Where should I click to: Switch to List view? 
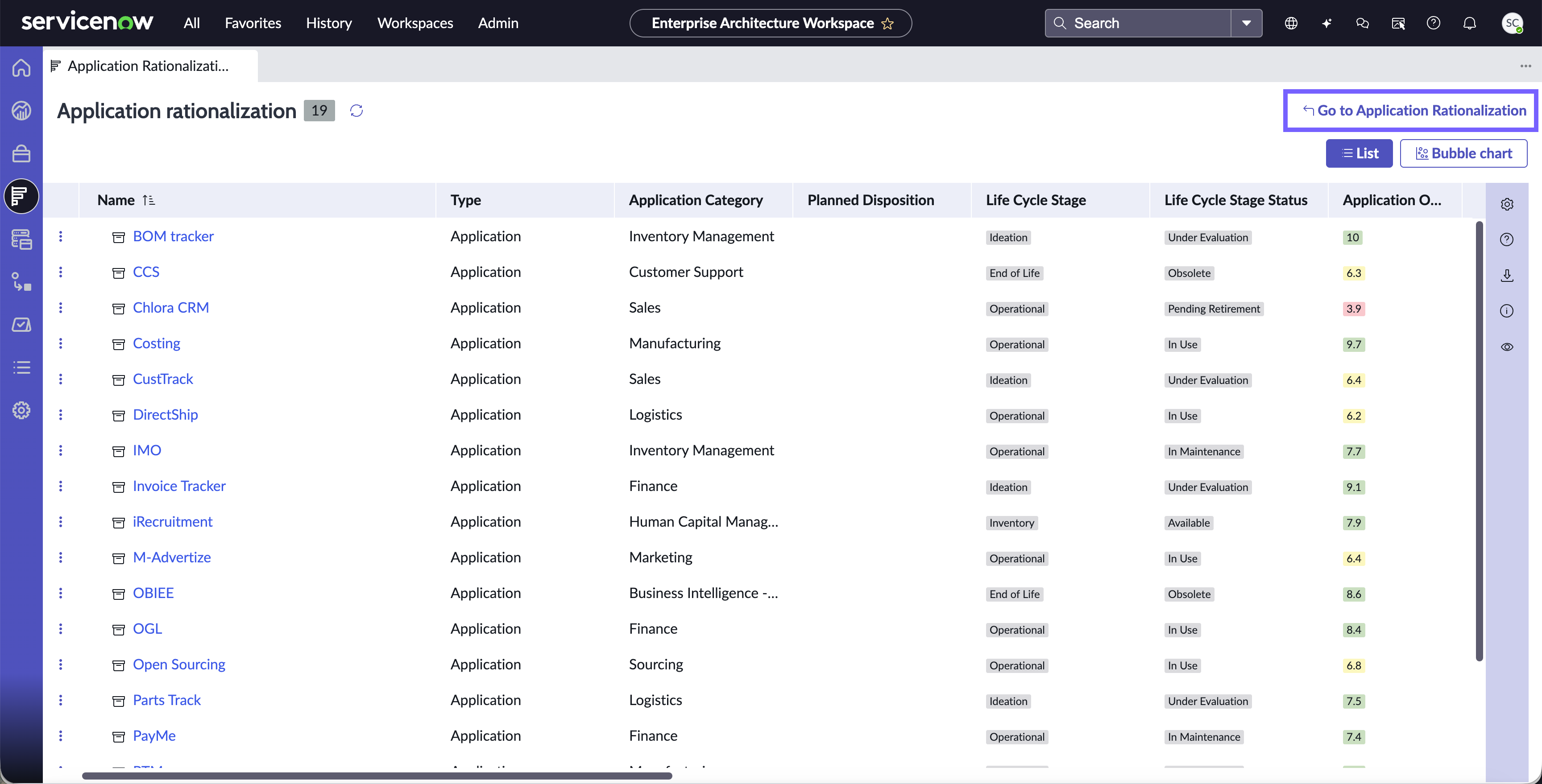coord(1360,154)
